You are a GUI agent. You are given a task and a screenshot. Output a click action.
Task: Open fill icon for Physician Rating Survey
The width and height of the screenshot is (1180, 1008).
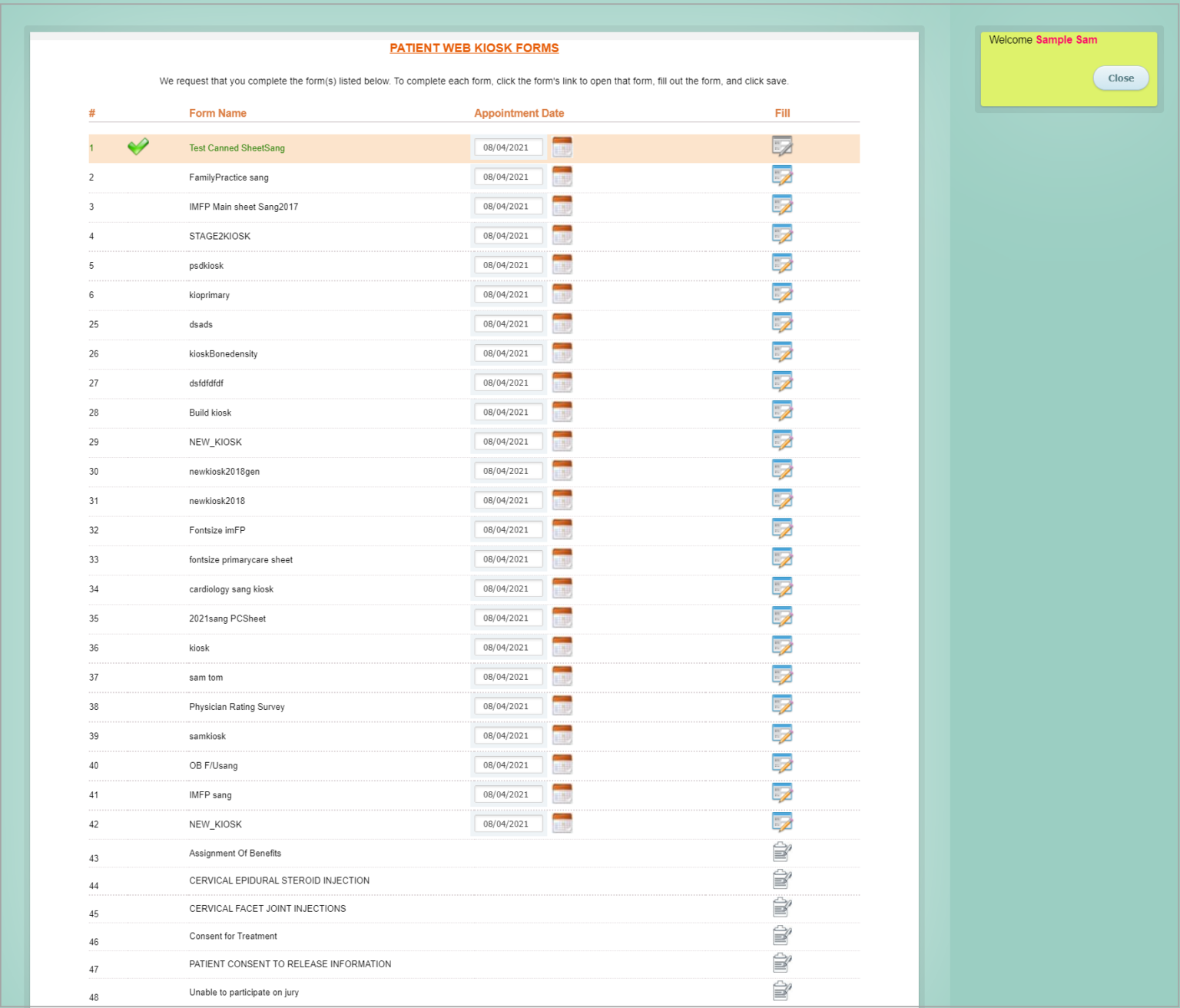click(781, 705)
